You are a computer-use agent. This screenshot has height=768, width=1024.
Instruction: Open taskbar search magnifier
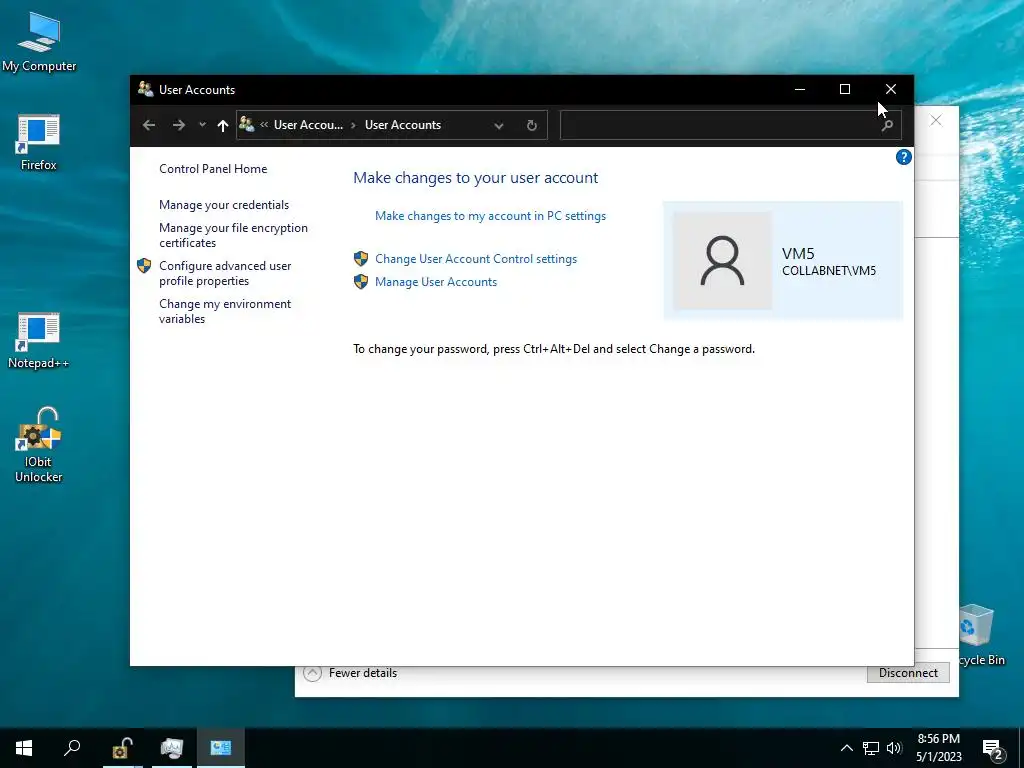(x=72, y=748)
